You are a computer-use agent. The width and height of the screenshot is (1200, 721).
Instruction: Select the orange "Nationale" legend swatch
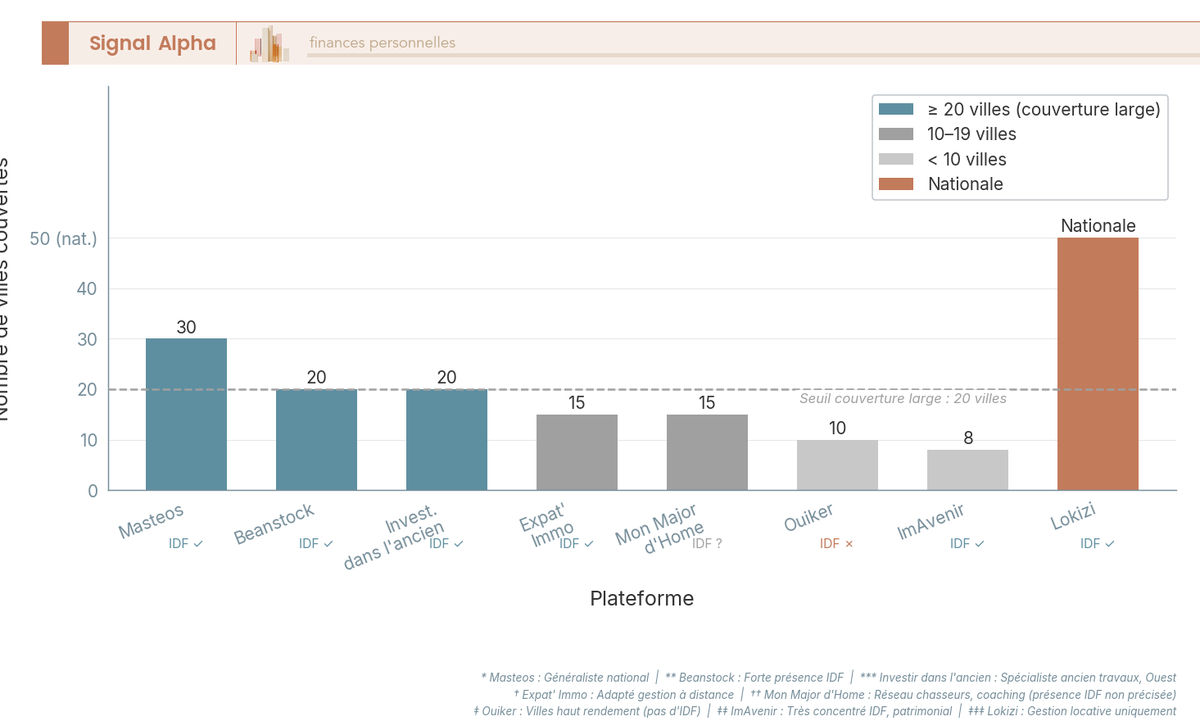click(x=895, y=184)
